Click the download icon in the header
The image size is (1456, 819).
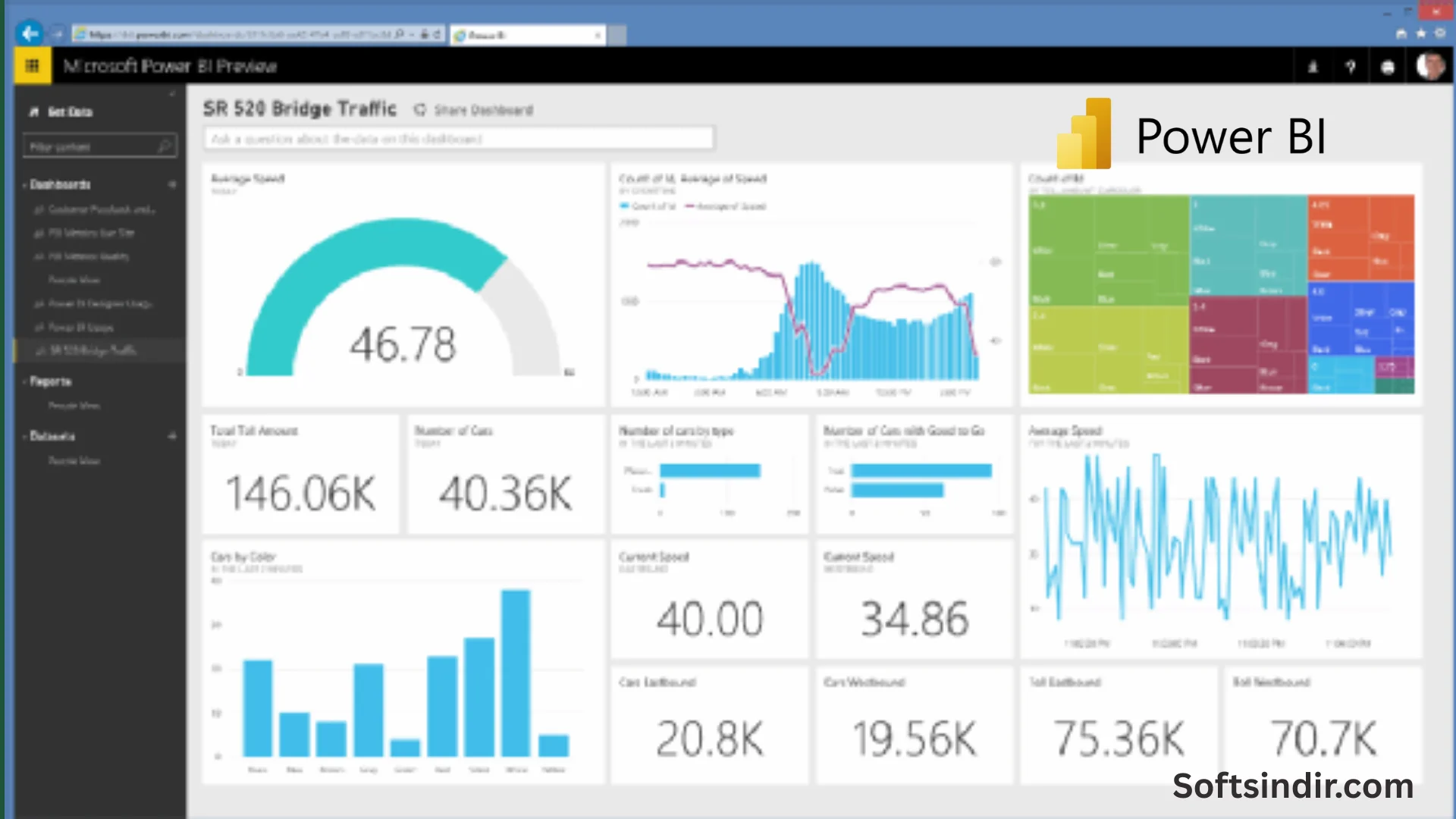(x=1313, y=67)
